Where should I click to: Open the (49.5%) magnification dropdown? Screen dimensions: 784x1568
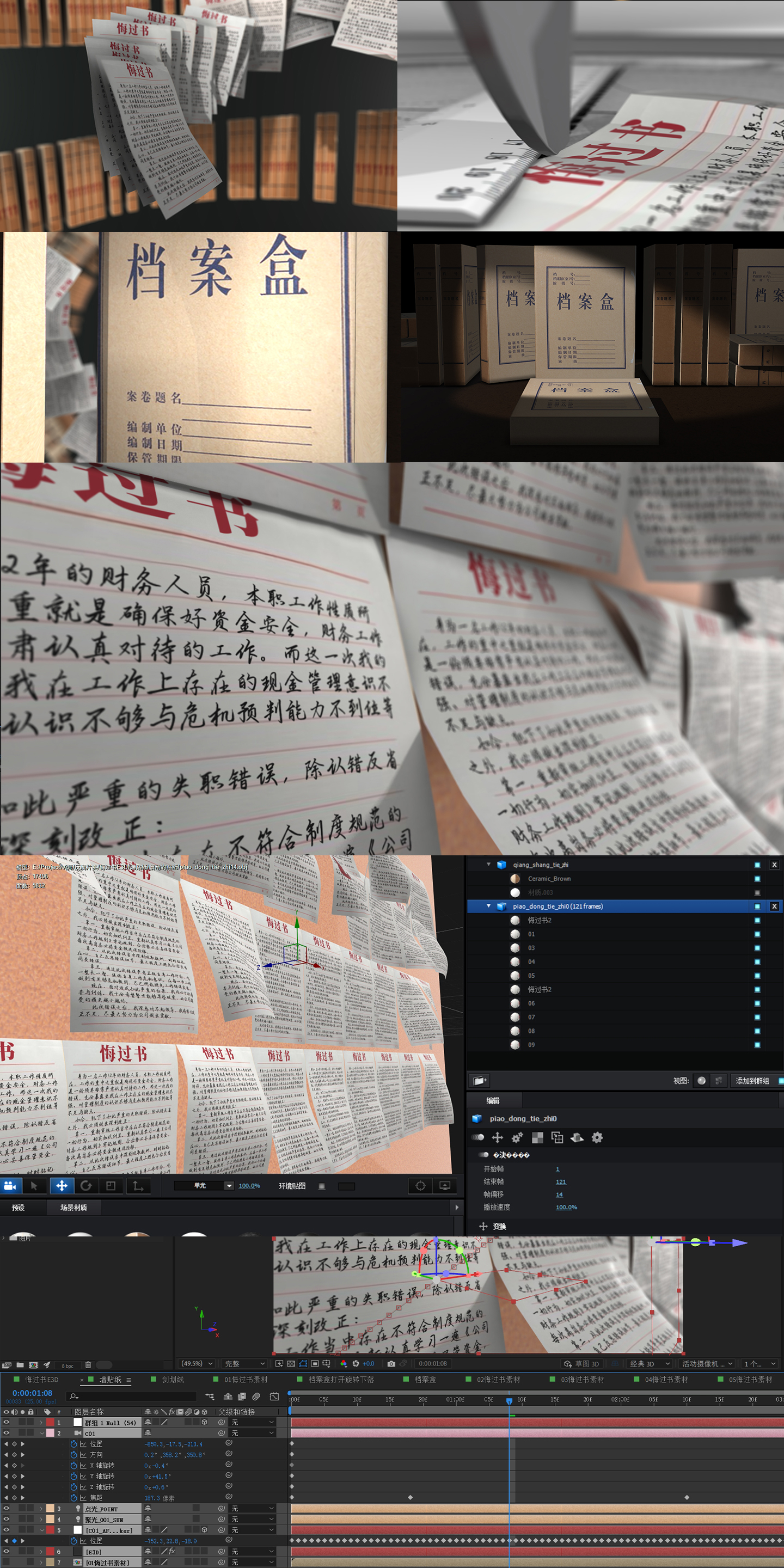(x=198, y=1363)
